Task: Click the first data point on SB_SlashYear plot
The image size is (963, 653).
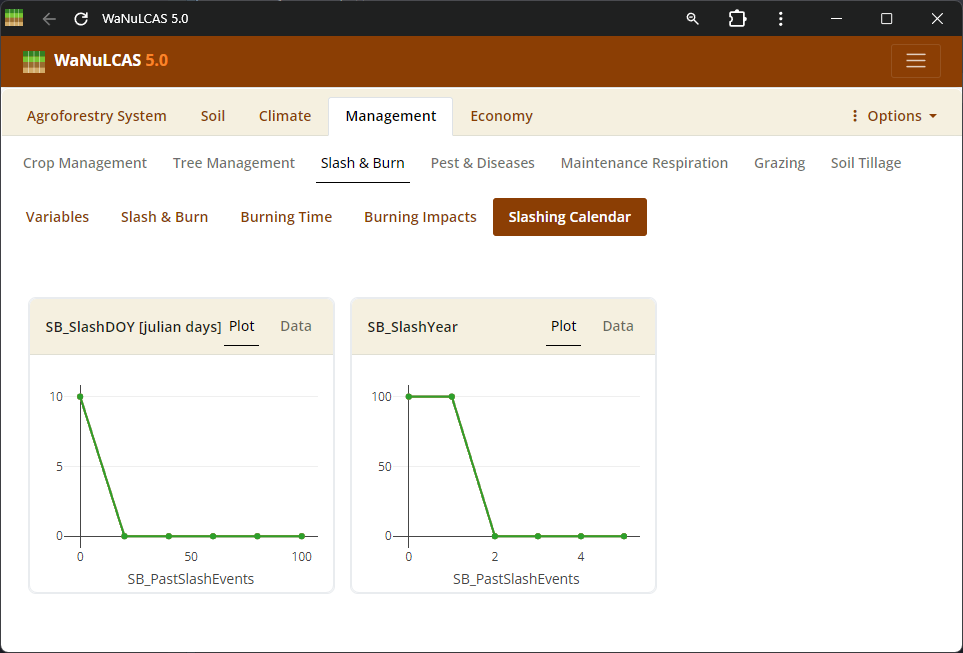Action: click(408, 397)
